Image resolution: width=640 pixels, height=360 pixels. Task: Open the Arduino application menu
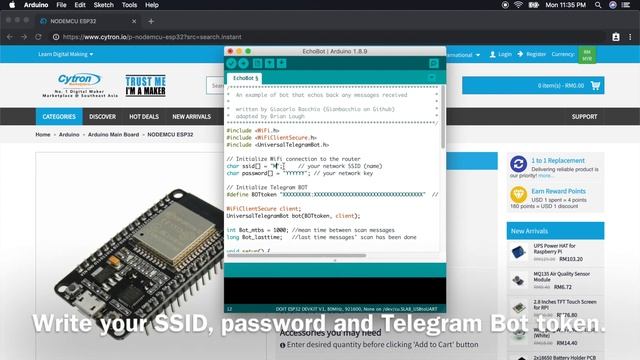coord(36,5)
